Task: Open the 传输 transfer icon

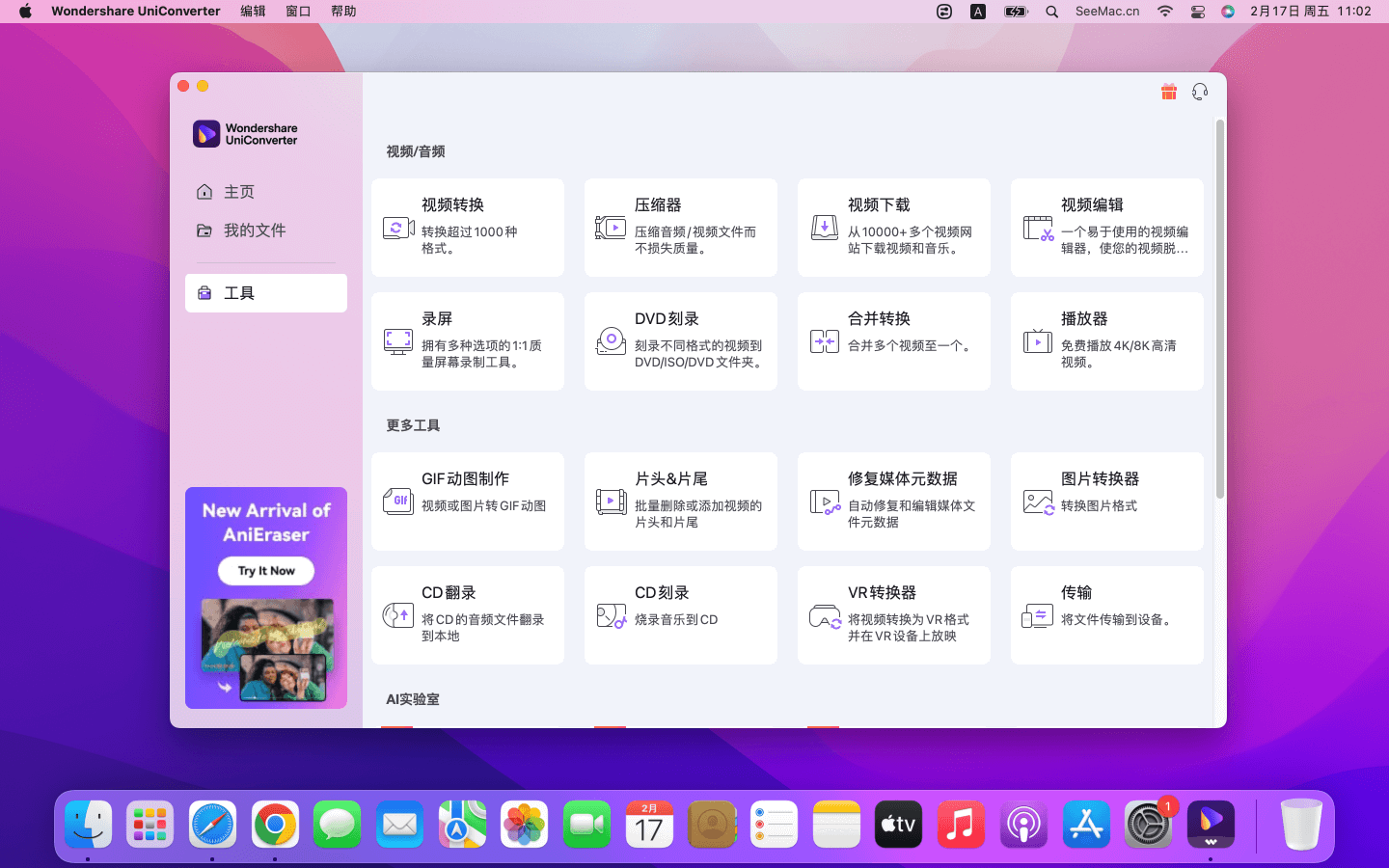Action: [x=1038, y=615]
